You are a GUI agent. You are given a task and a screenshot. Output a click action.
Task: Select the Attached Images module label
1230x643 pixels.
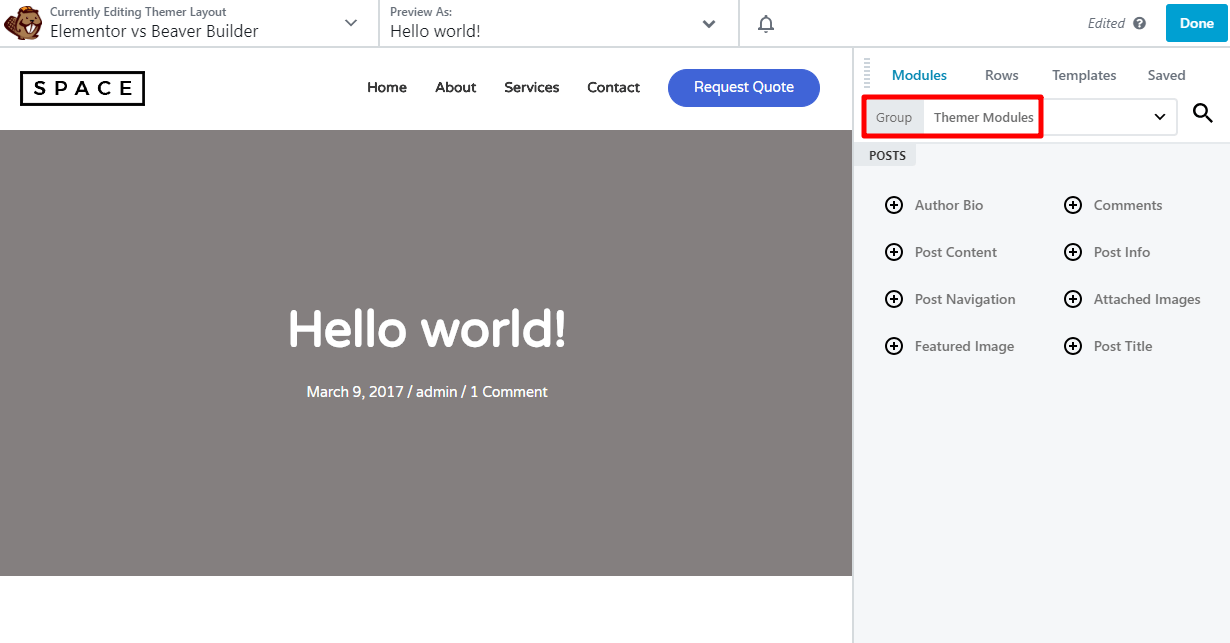point(1147,299)
